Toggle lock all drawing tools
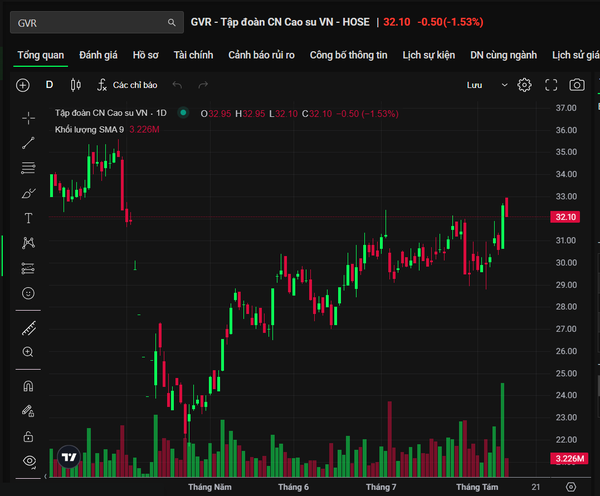 click(x=28, y=436)
